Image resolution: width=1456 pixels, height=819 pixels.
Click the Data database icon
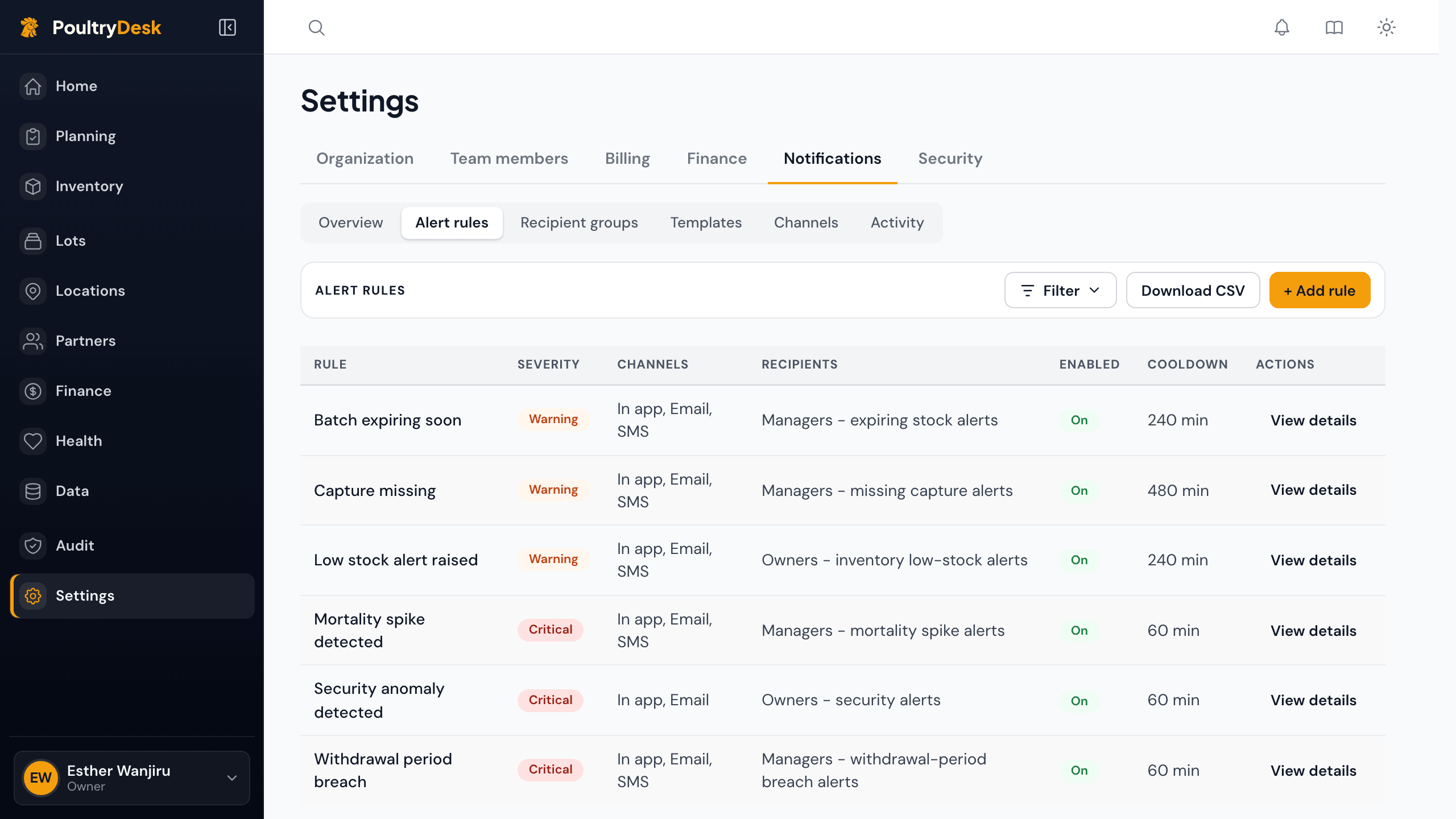point(33,491)
